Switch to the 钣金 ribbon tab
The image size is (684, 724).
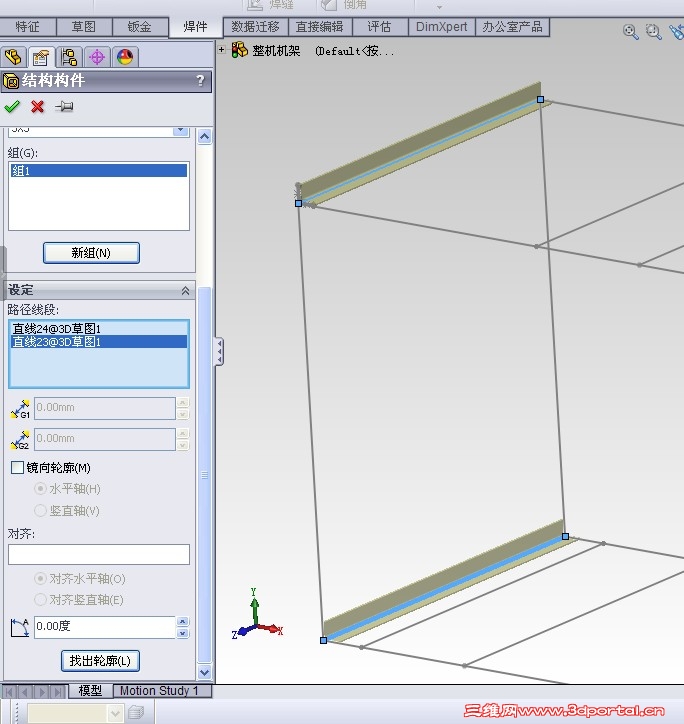[x=139, y=27]
